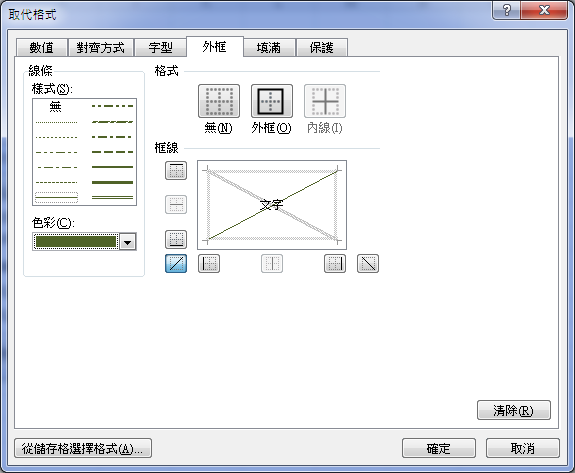Image resolution: width=575 pixels, height=473 pixels.
Task: Toggle the diagonal-up border button
Action: [x=176, y=264]
